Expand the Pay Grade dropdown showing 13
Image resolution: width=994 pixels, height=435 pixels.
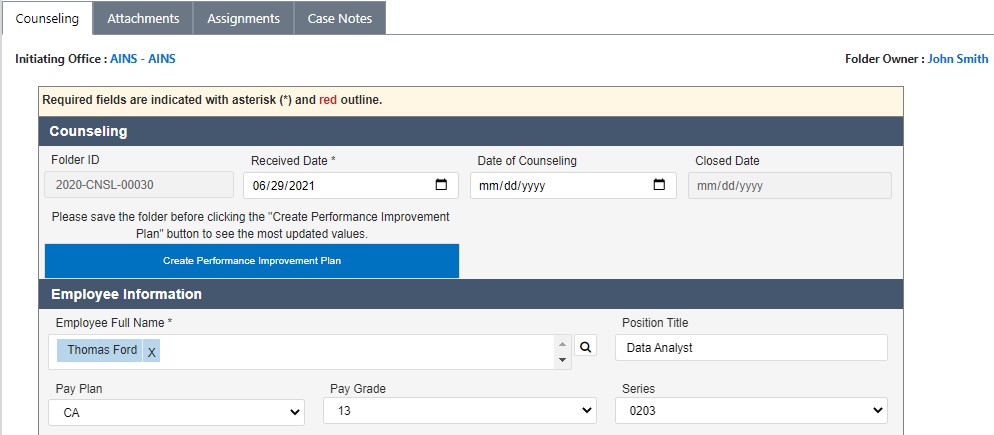460,410
